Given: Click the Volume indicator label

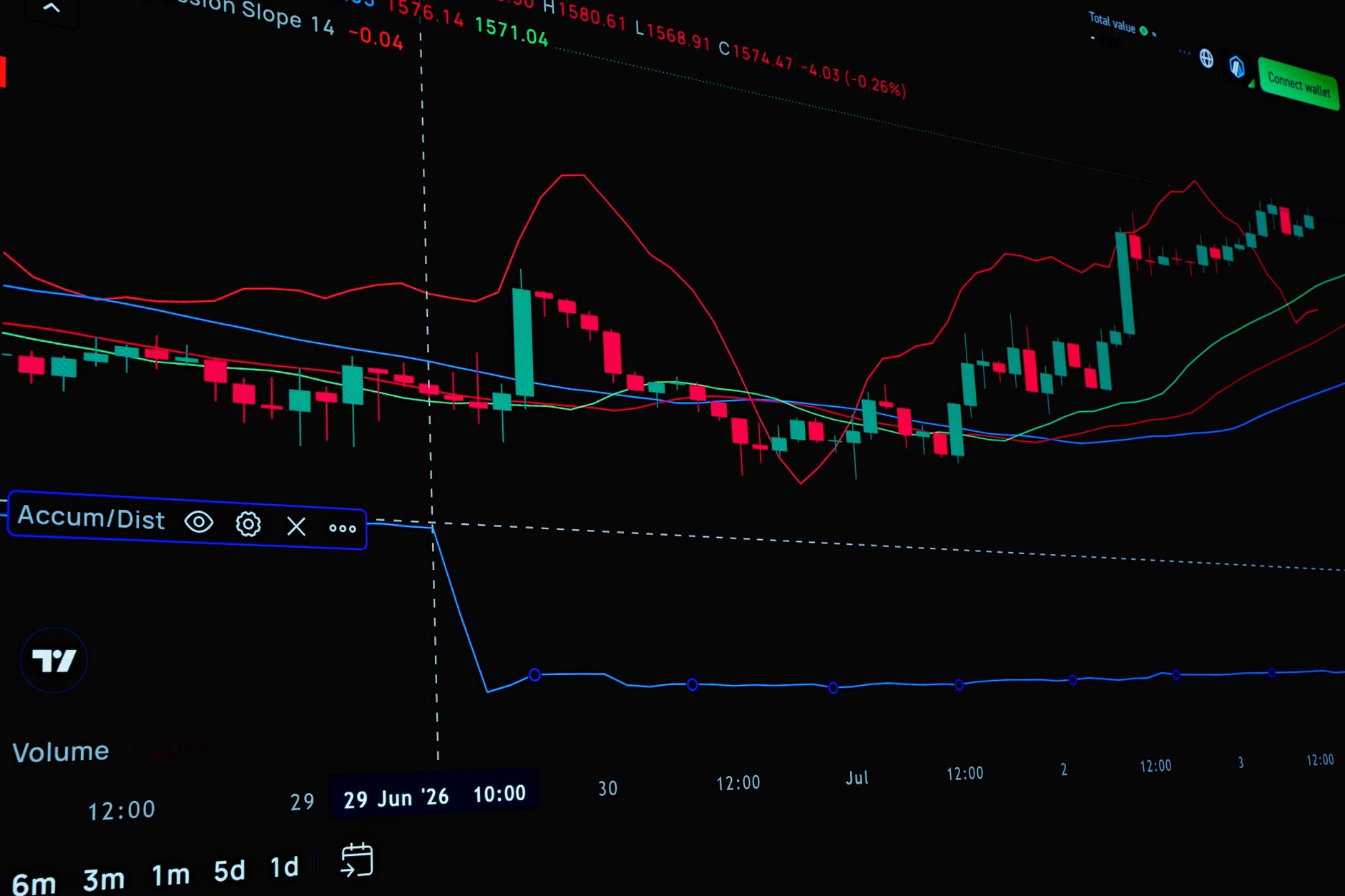Looking at the screenshot, I should click(61, 752).
